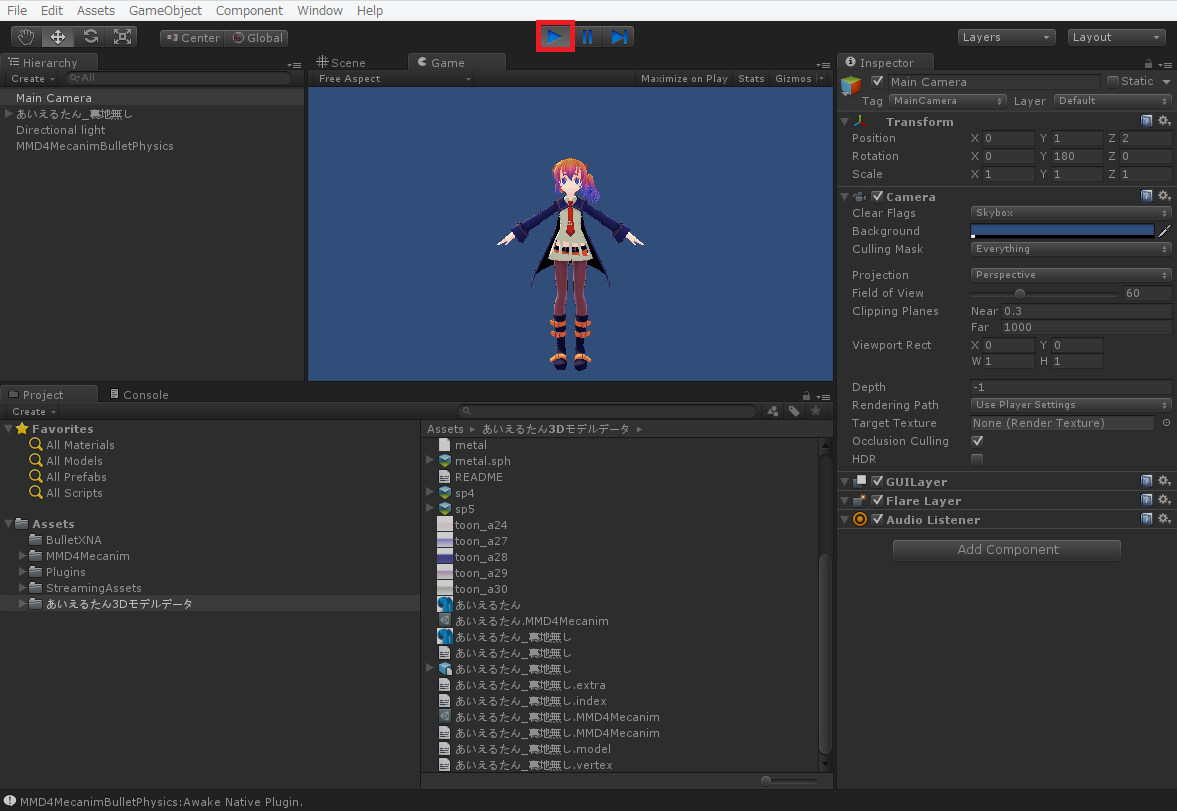The image size is (1177, 811).
Task: Switch to the Scene tab
Action: click(x=341, y=63)
